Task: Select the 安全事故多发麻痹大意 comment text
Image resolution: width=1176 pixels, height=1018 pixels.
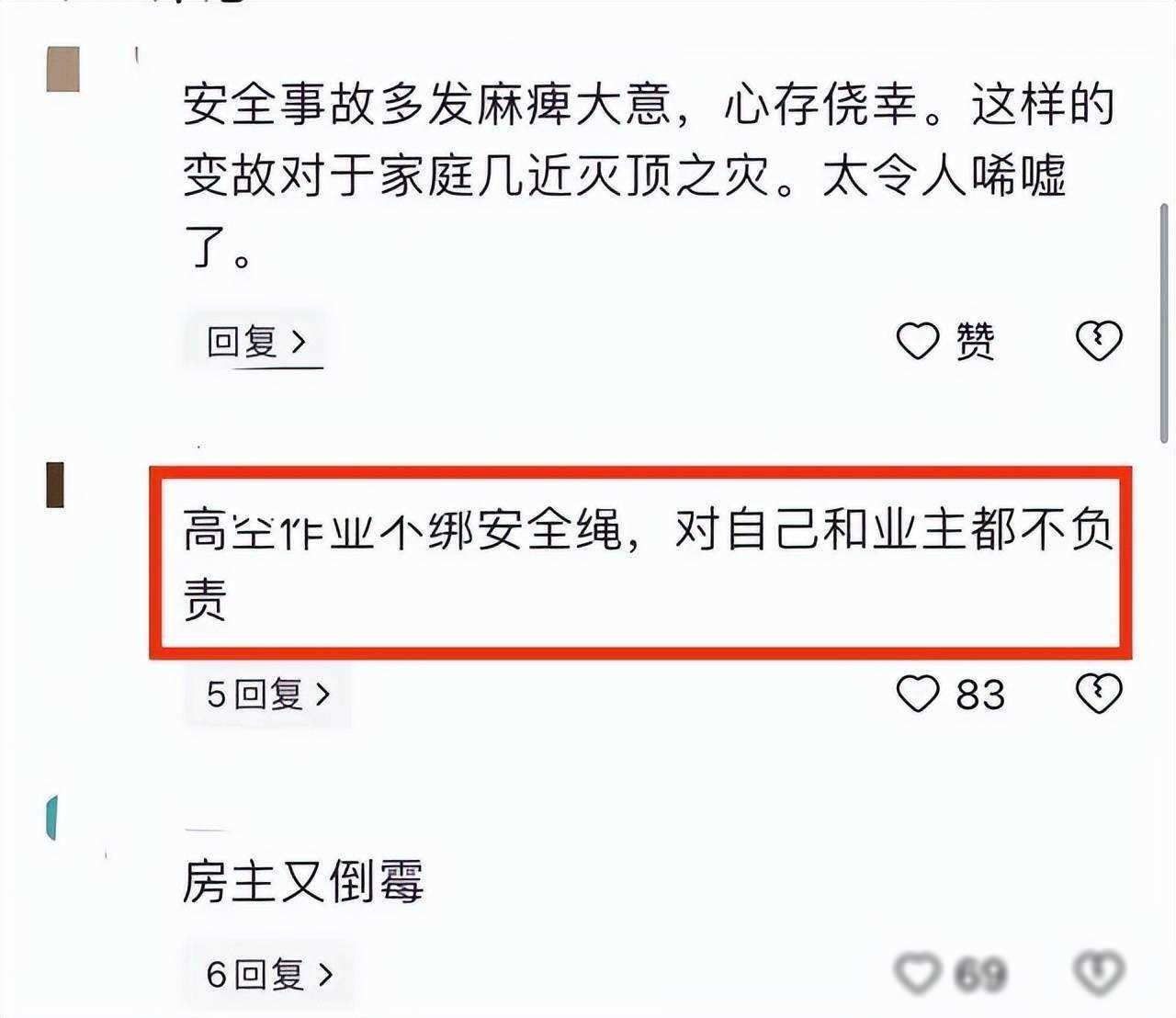Action: click(649, 175)
